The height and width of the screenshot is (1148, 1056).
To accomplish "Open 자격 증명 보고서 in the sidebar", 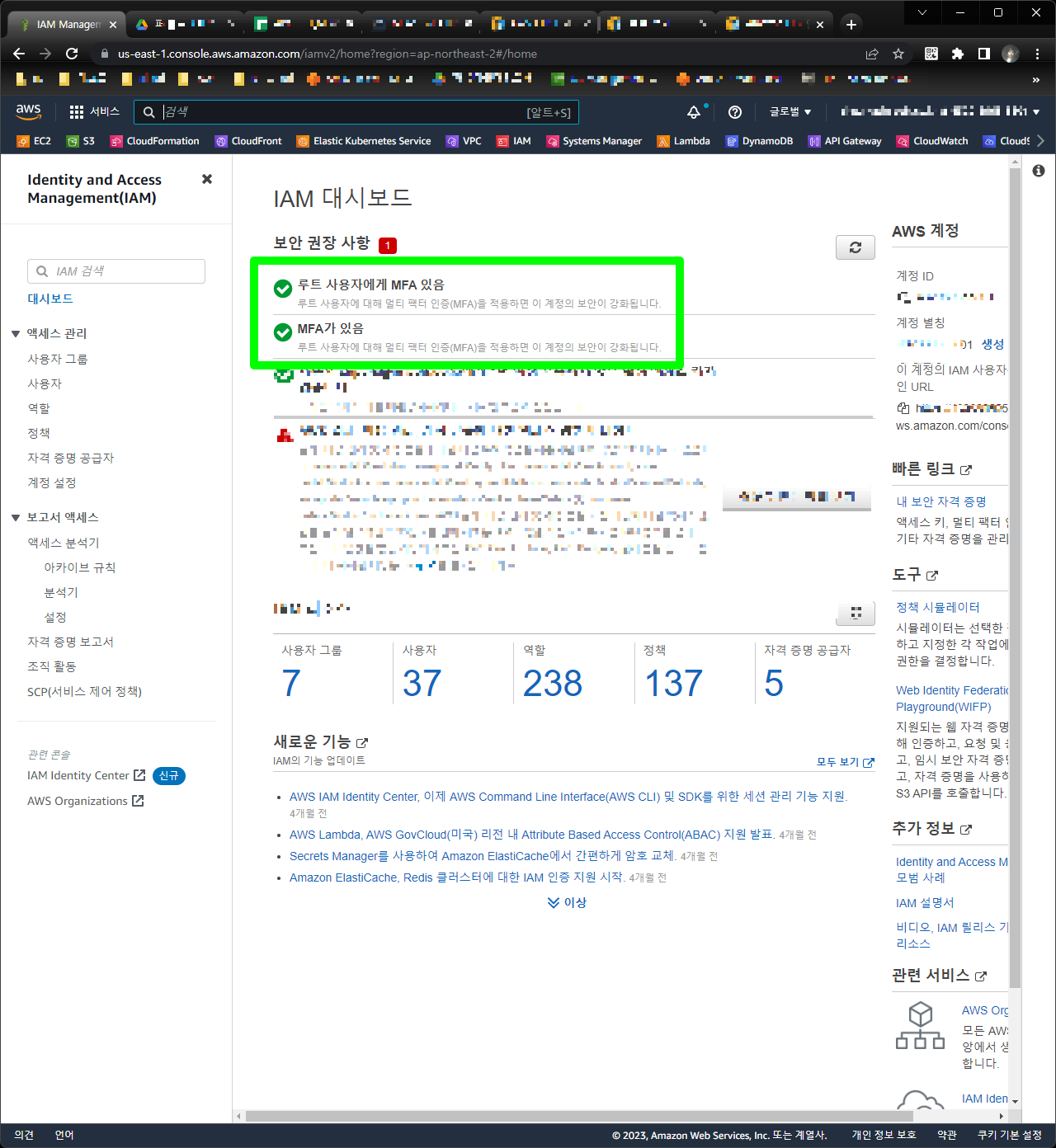I will [x=71, y=642].
